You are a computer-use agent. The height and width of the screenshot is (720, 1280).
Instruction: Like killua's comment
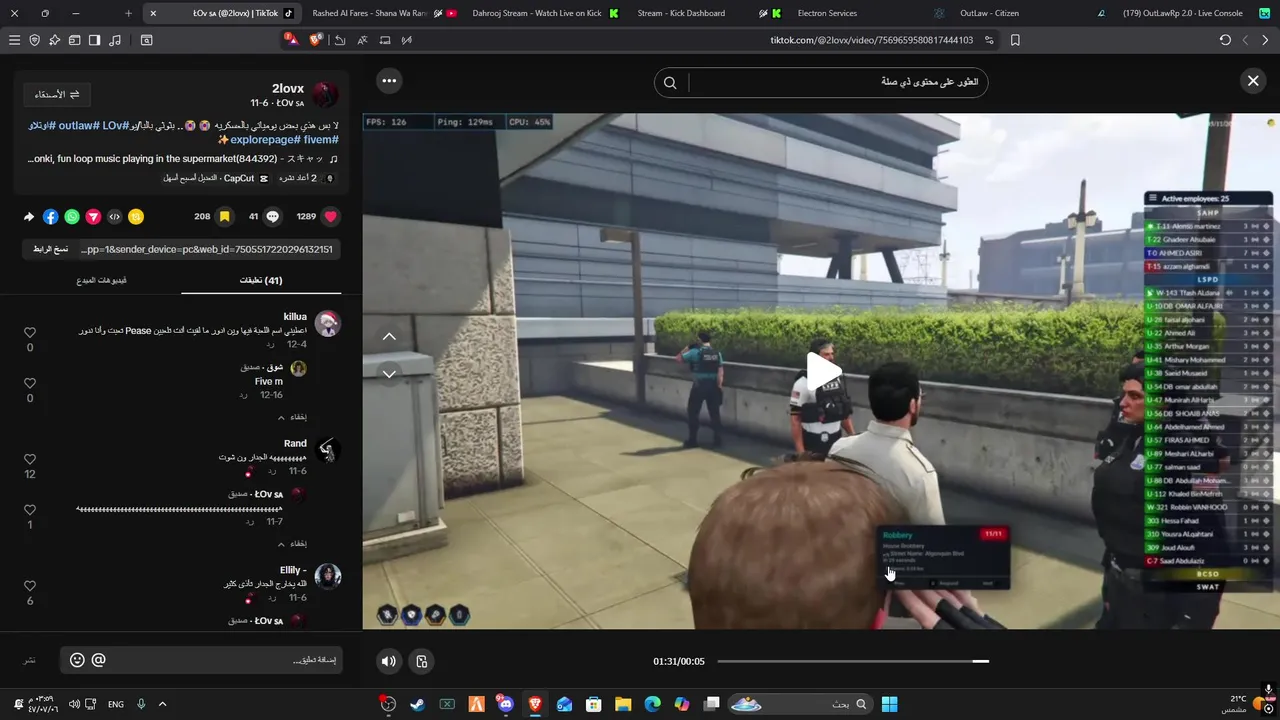[x=30, y=332]
